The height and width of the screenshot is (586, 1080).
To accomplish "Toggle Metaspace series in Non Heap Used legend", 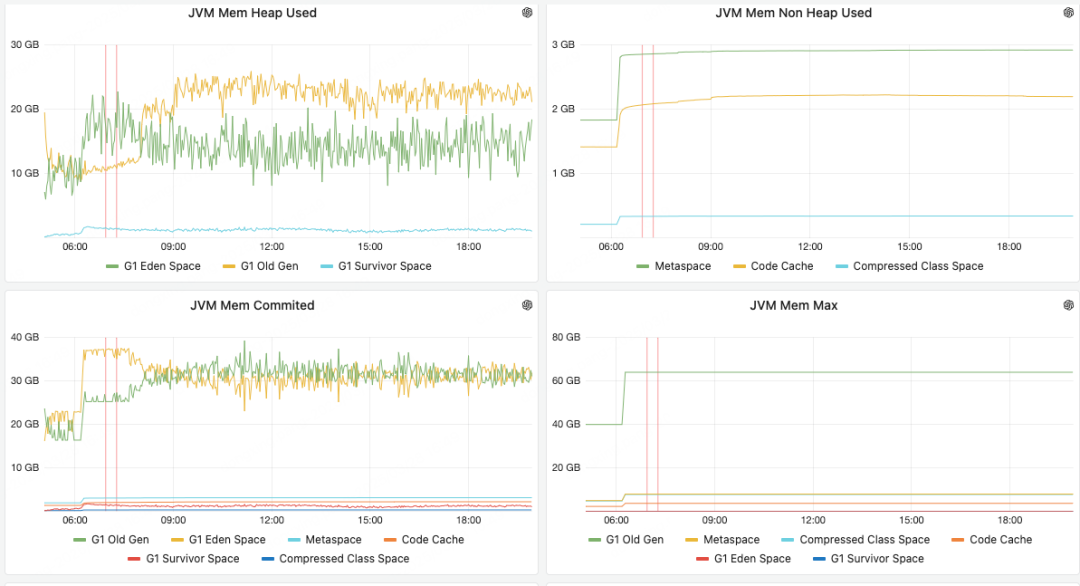I will [x=682, y=267].
